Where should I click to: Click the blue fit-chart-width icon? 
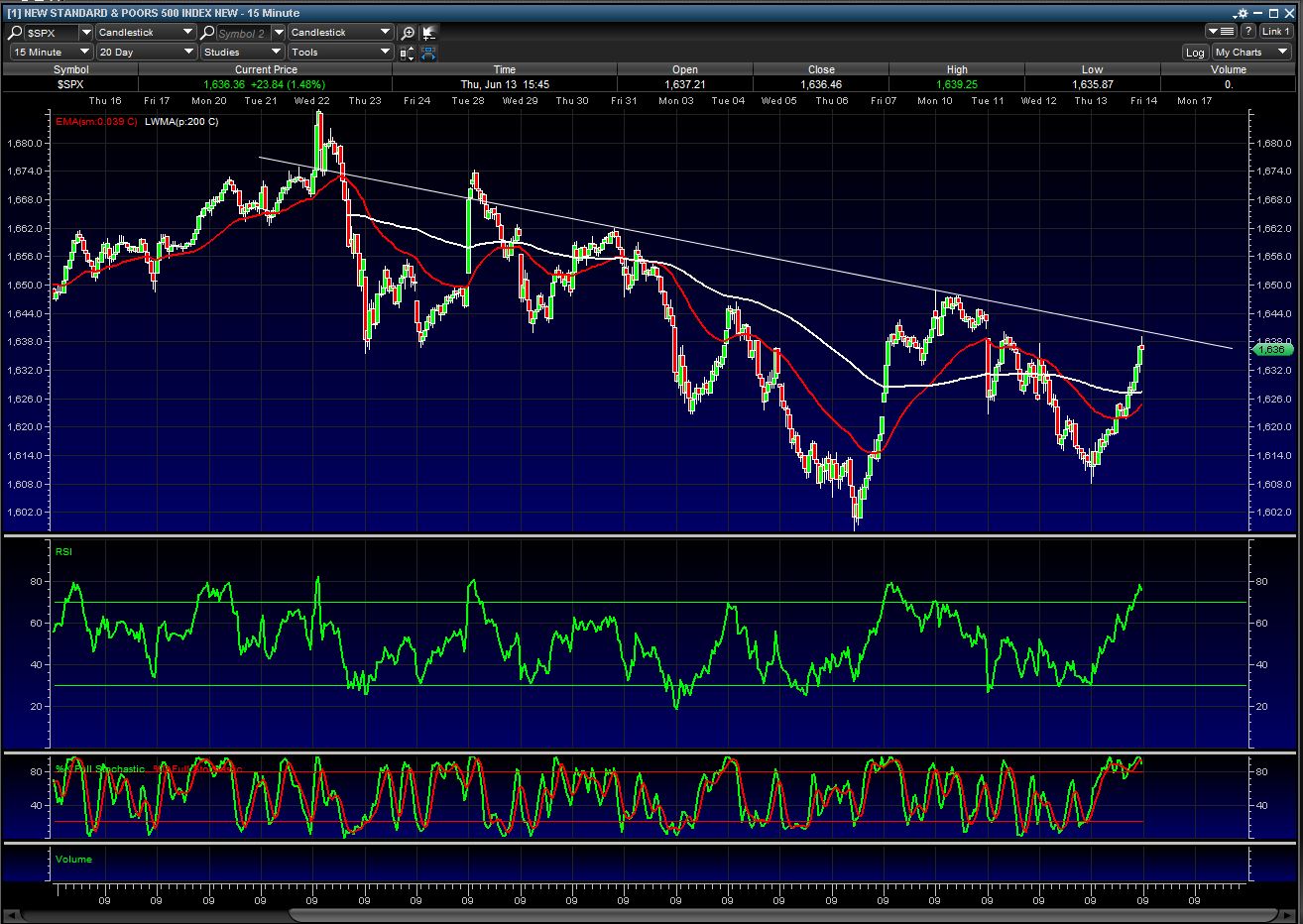[x=428, y=52]
